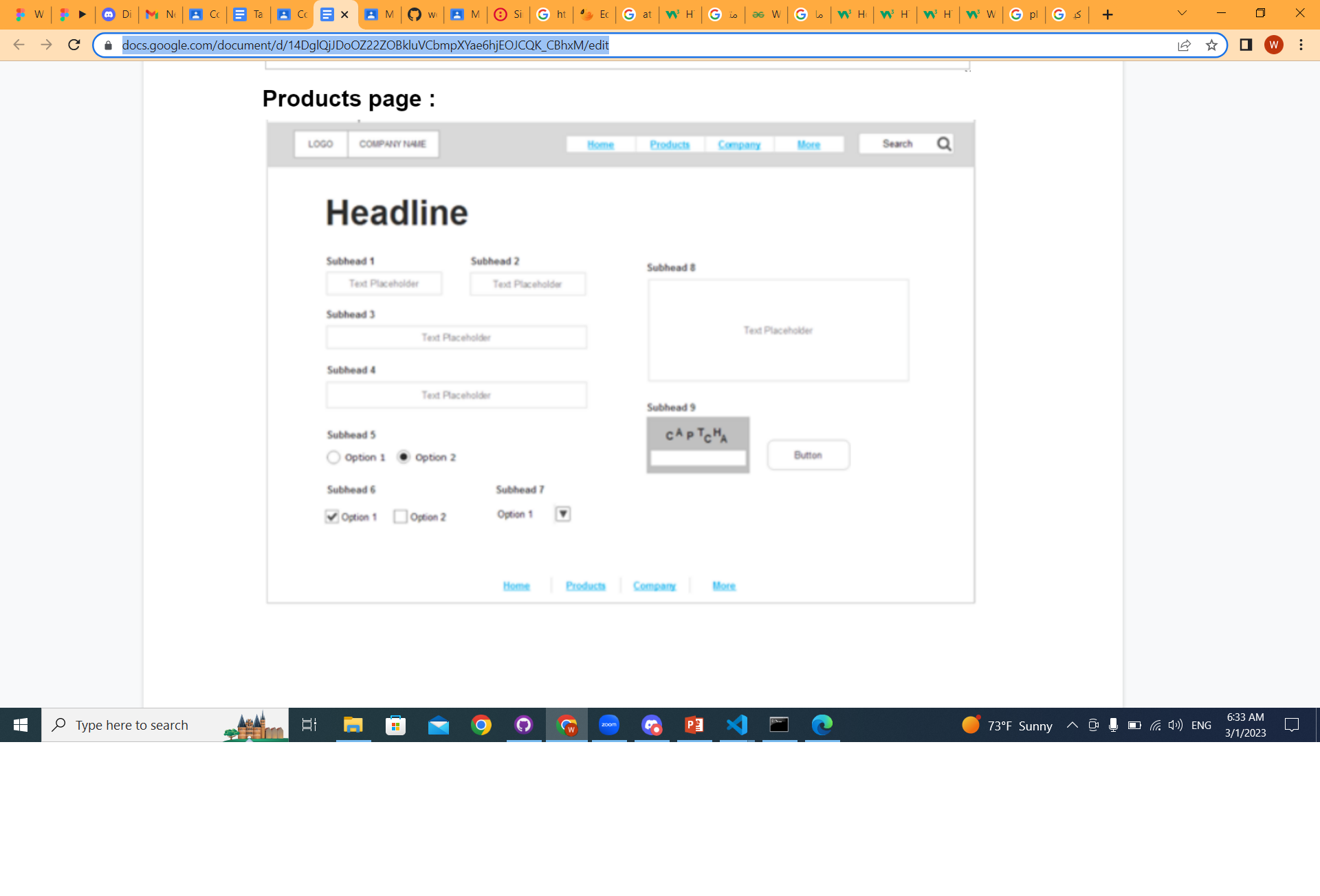Uncheck Option 1 under Subhead 6
This screenshot has width=1320, height=896.
pos(333,516)
